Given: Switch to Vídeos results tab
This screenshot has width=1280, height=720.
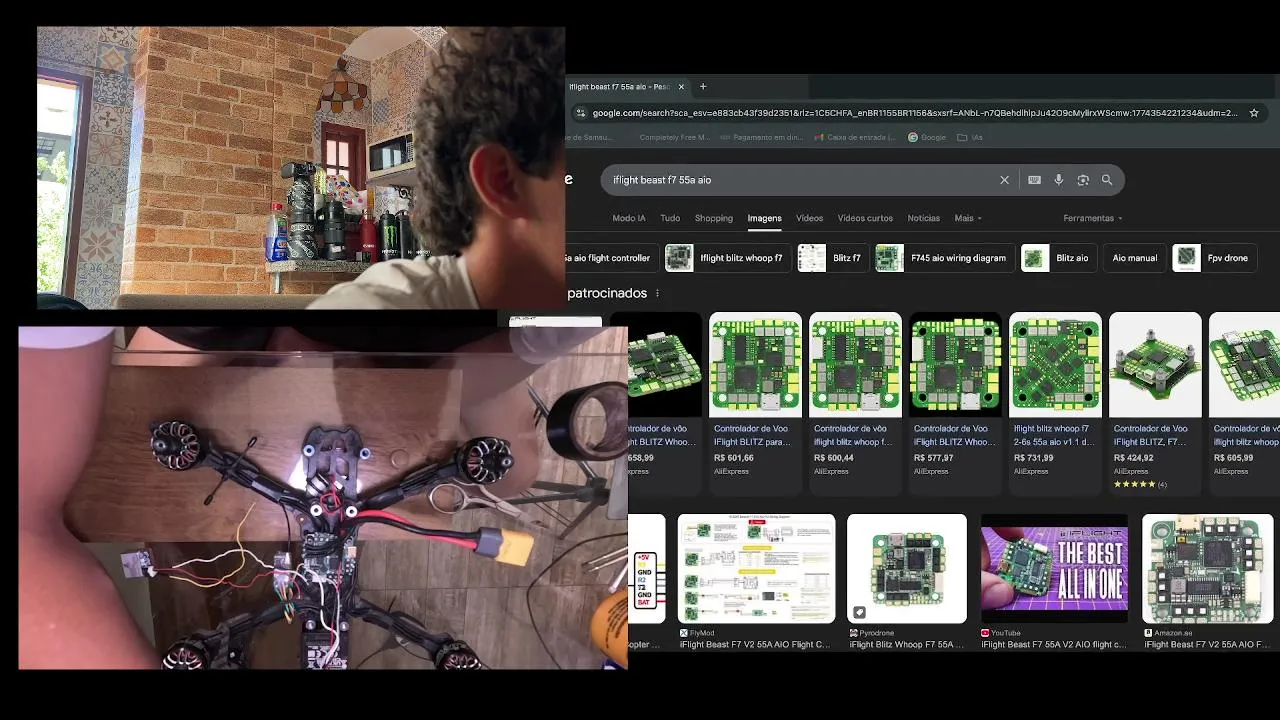Looking at the screenshot, I should click(x=809, y=218).
